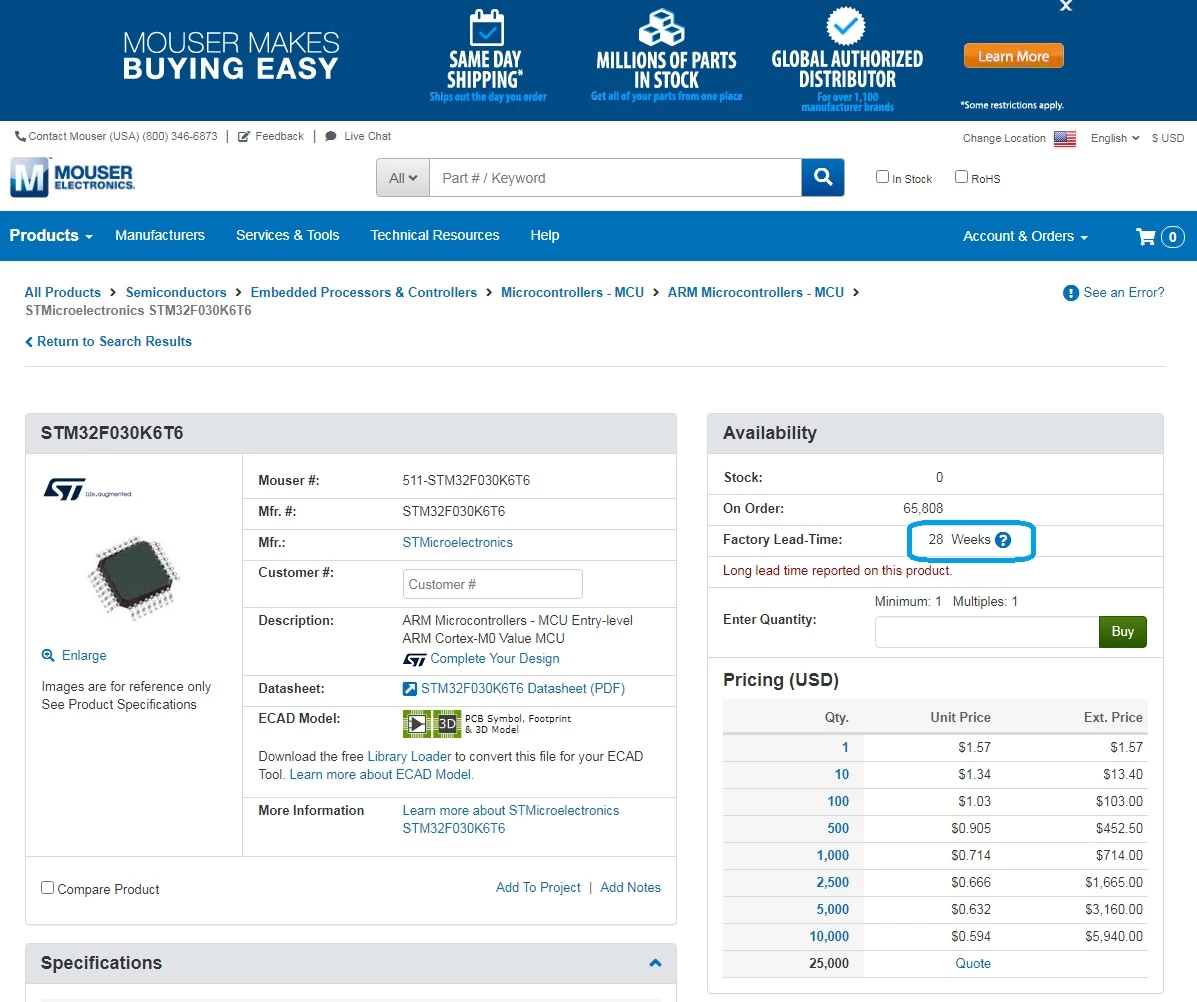Open the Library Loader link
The height and width of the screenshot is (1002, 1197).
click(409, 756)
